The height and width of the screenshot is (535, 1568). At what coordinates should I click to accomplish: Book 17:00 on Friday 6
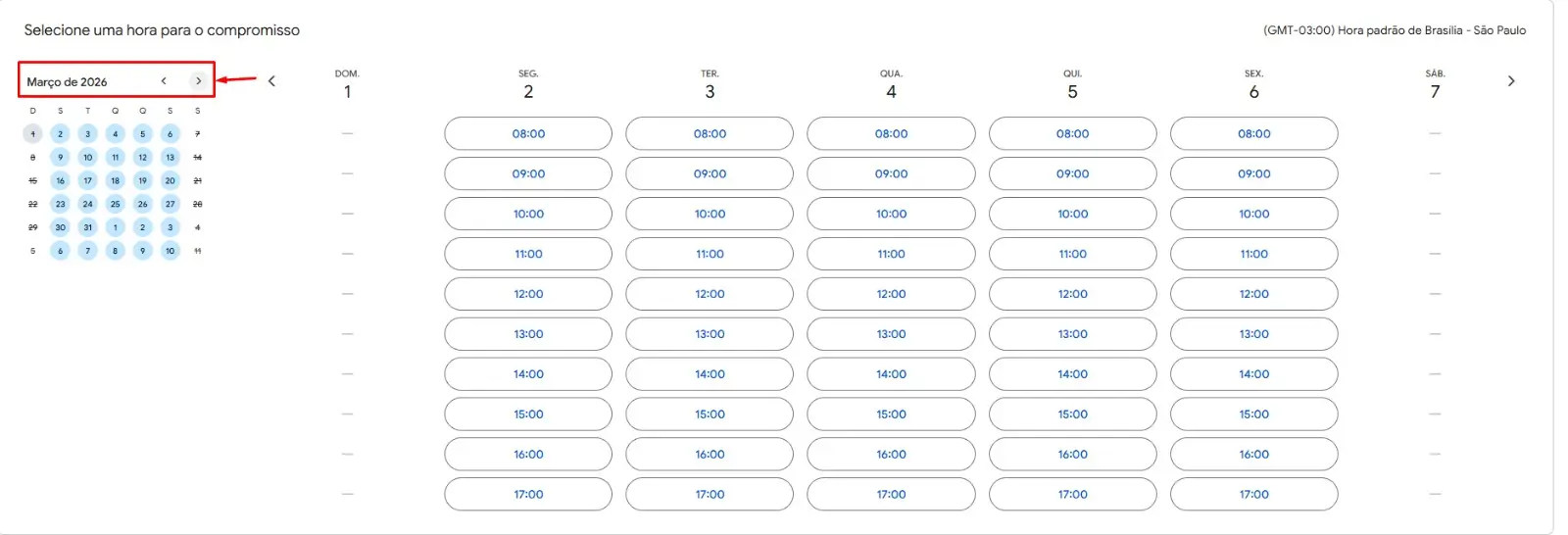coord(1253,496)
